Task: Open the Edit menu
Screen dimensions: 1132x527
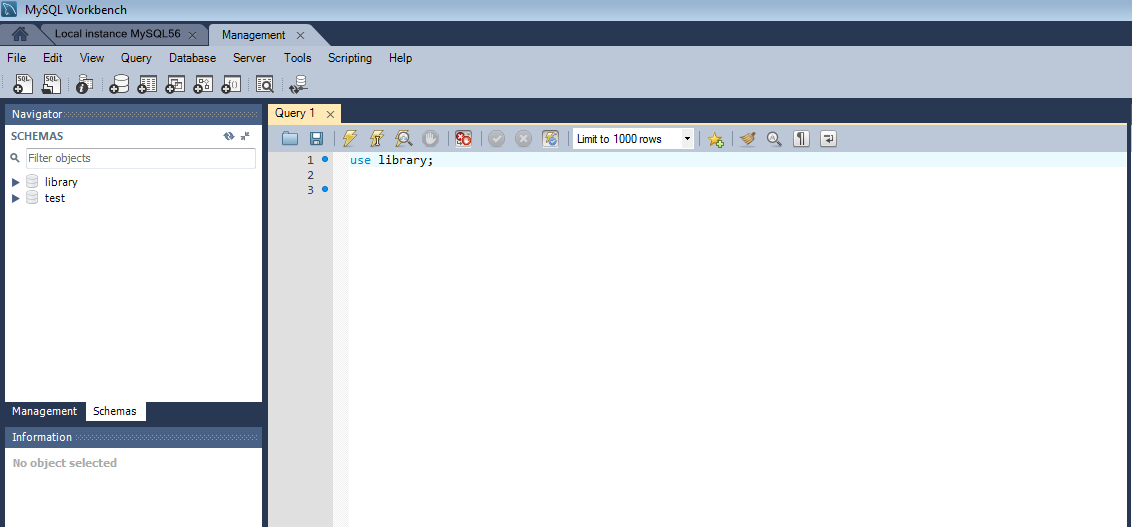Action: pyautogui.click(x=53, y=58)
